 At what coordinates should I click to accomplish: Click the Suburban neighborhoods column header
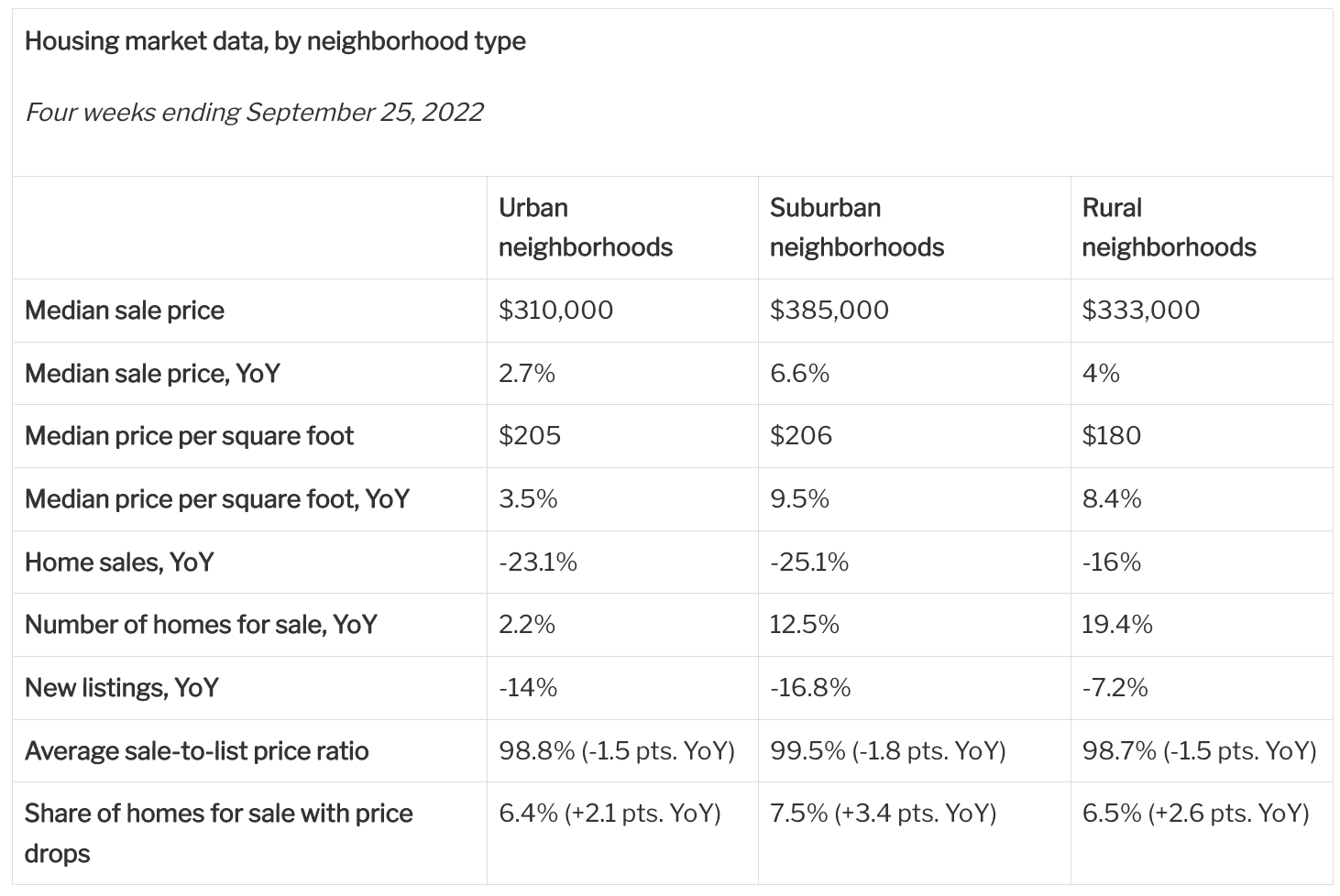[x=856, y=227]
